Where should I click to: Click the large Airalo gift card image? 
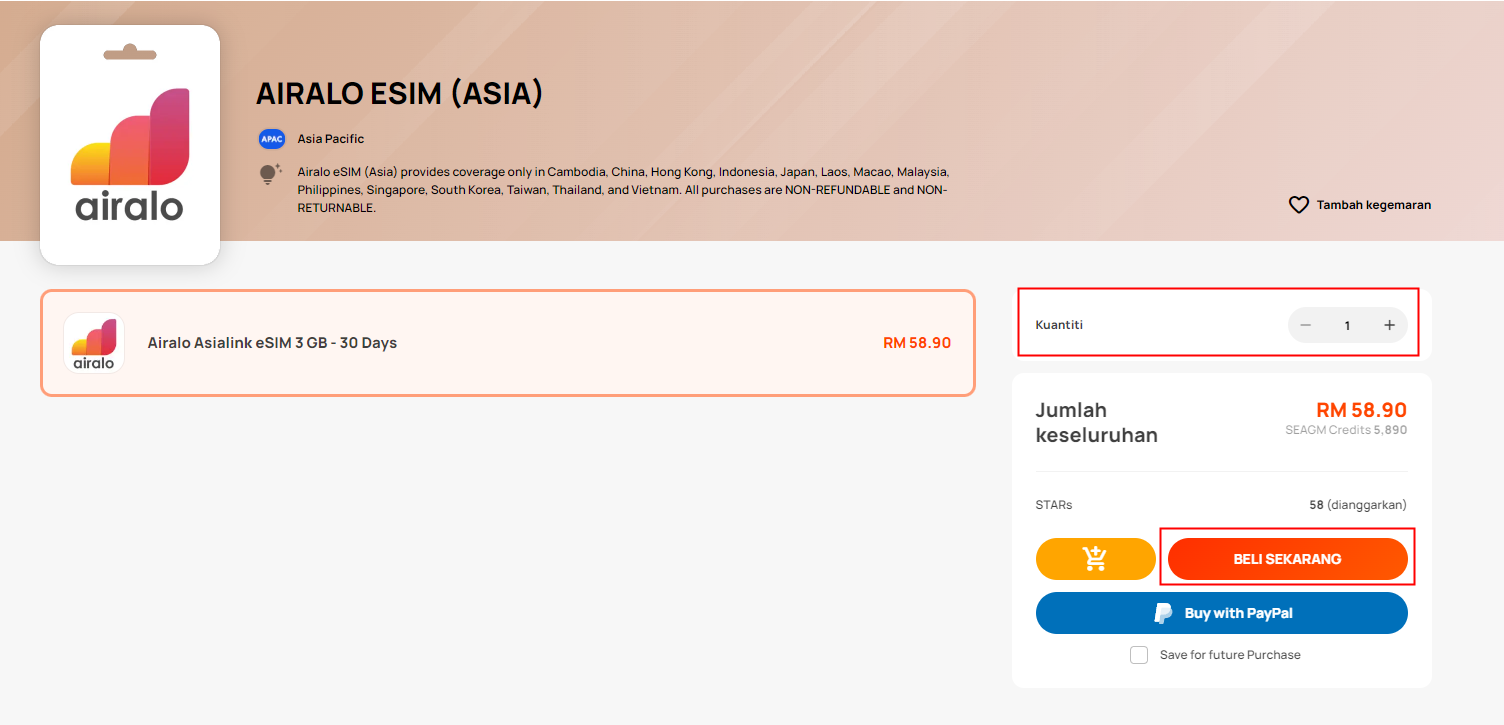coord(130,145)
